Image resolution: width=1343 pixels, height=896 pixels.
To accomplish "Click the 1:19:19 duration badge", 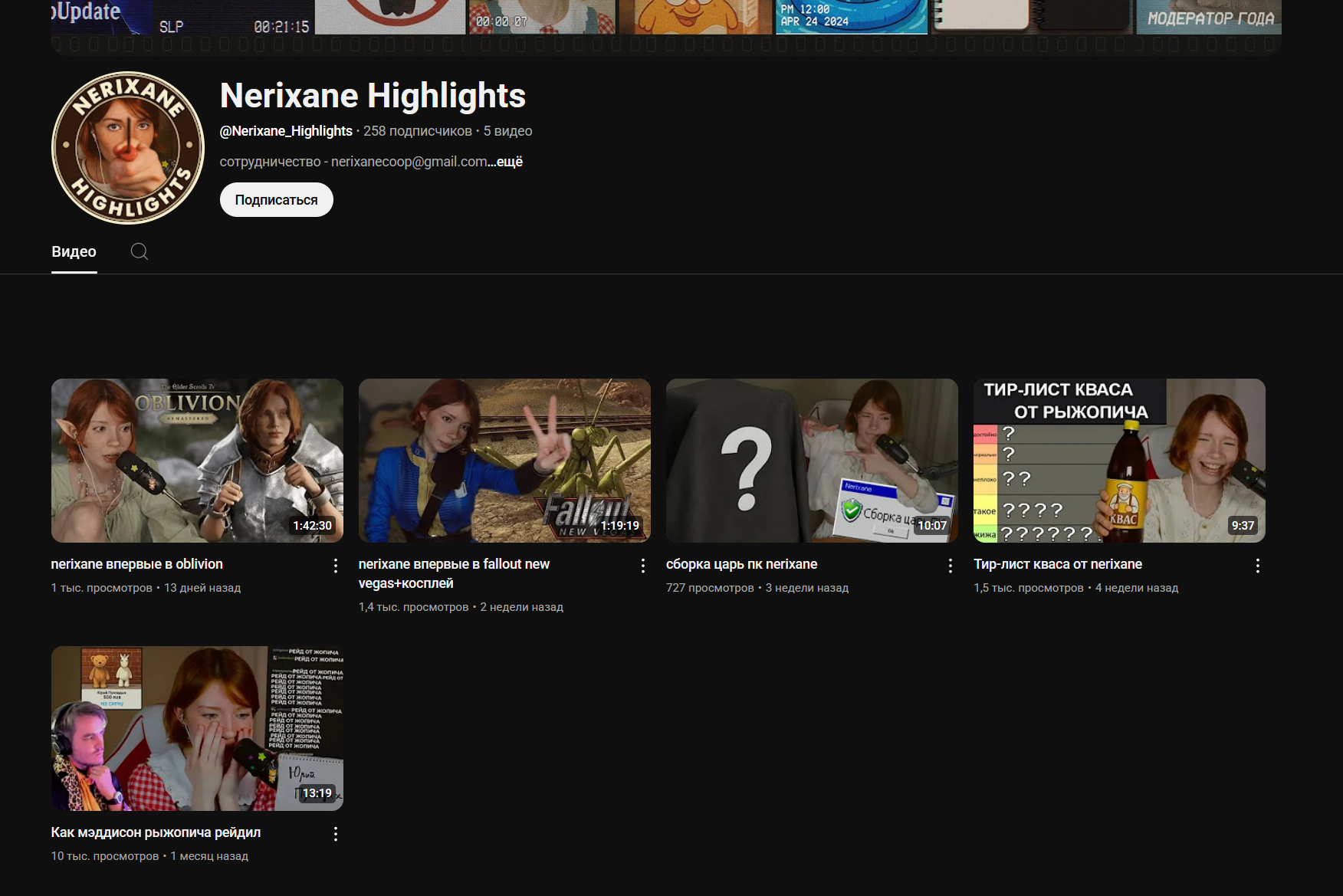I will click(x=620, y=526).
